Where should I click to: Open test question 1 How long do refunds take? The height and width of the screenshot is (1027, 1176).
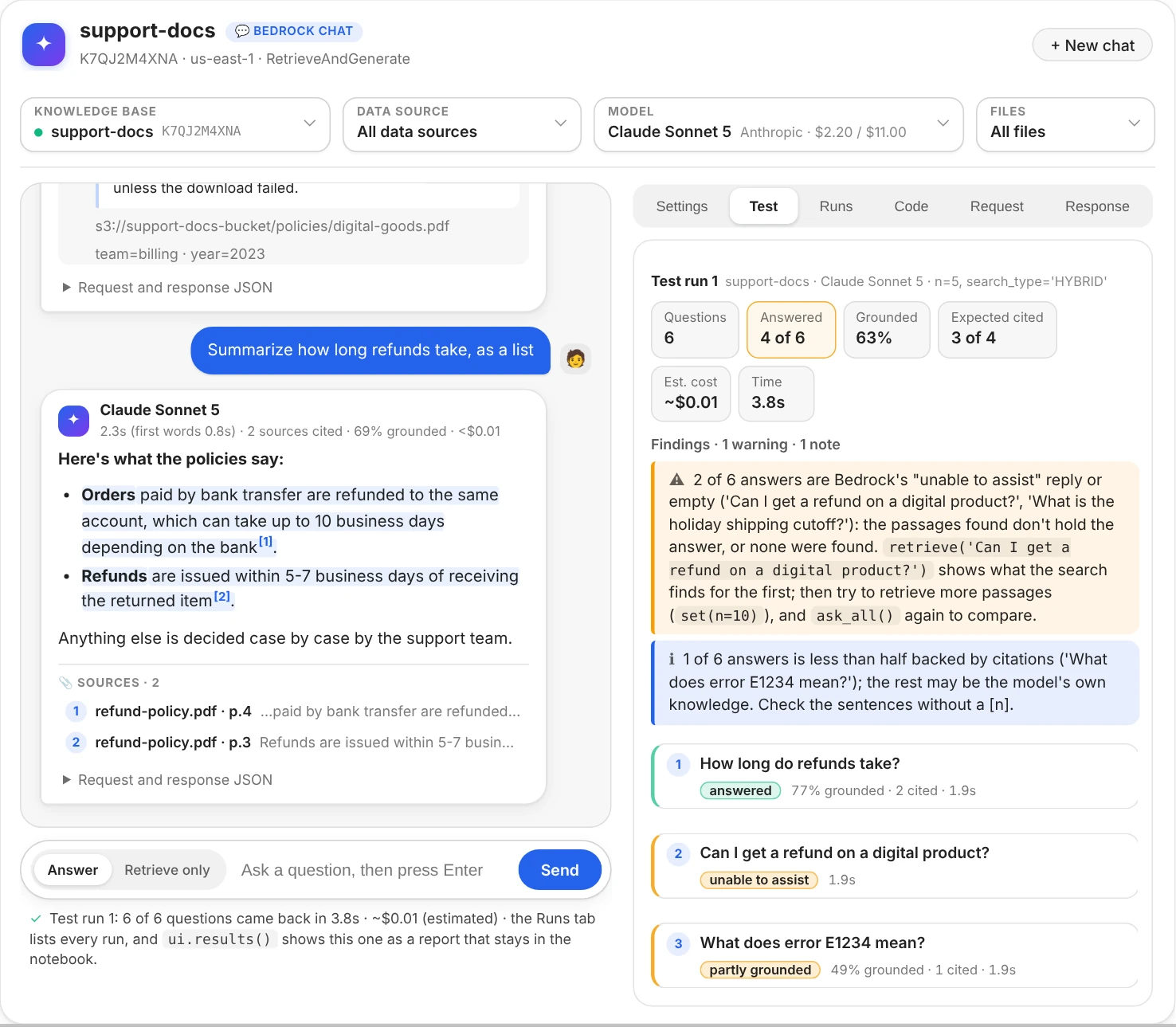(895, 776)
